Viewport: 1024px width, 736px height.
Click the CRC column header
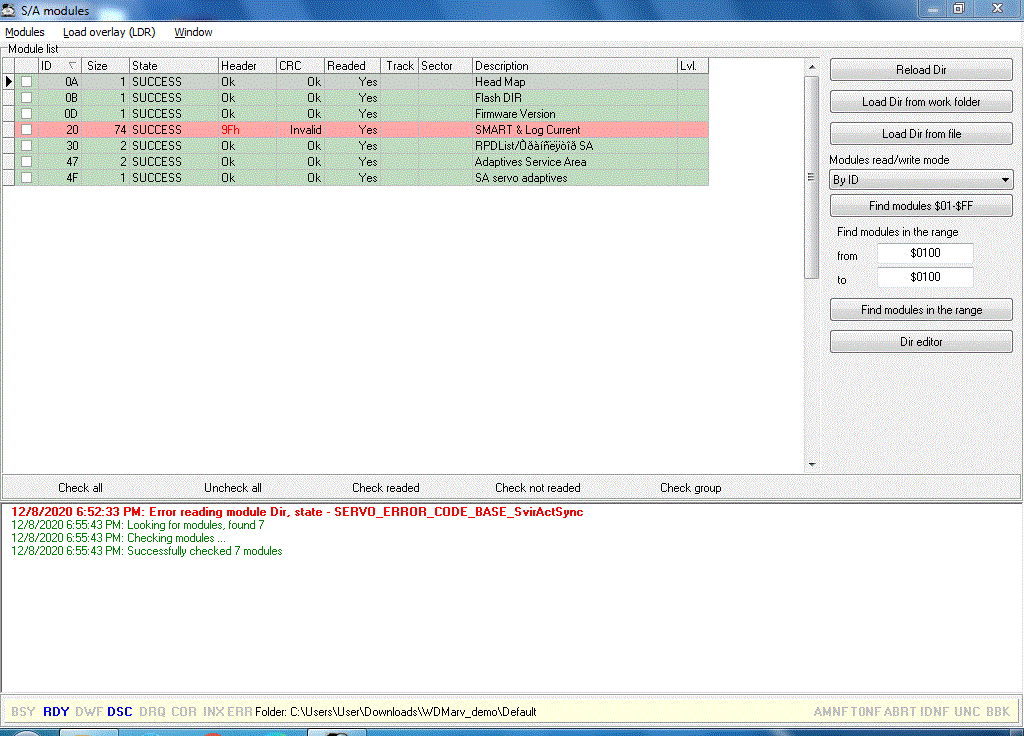click(x=300, y=66)
